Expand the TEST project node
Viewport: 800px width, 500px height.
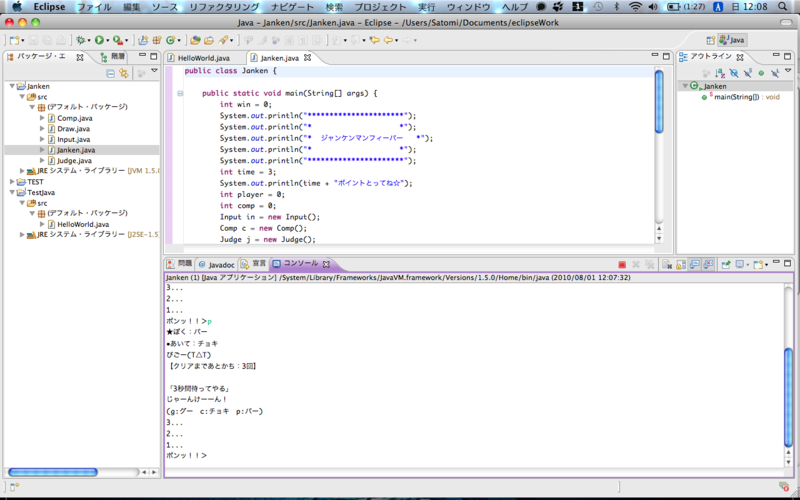coord(12,182)
